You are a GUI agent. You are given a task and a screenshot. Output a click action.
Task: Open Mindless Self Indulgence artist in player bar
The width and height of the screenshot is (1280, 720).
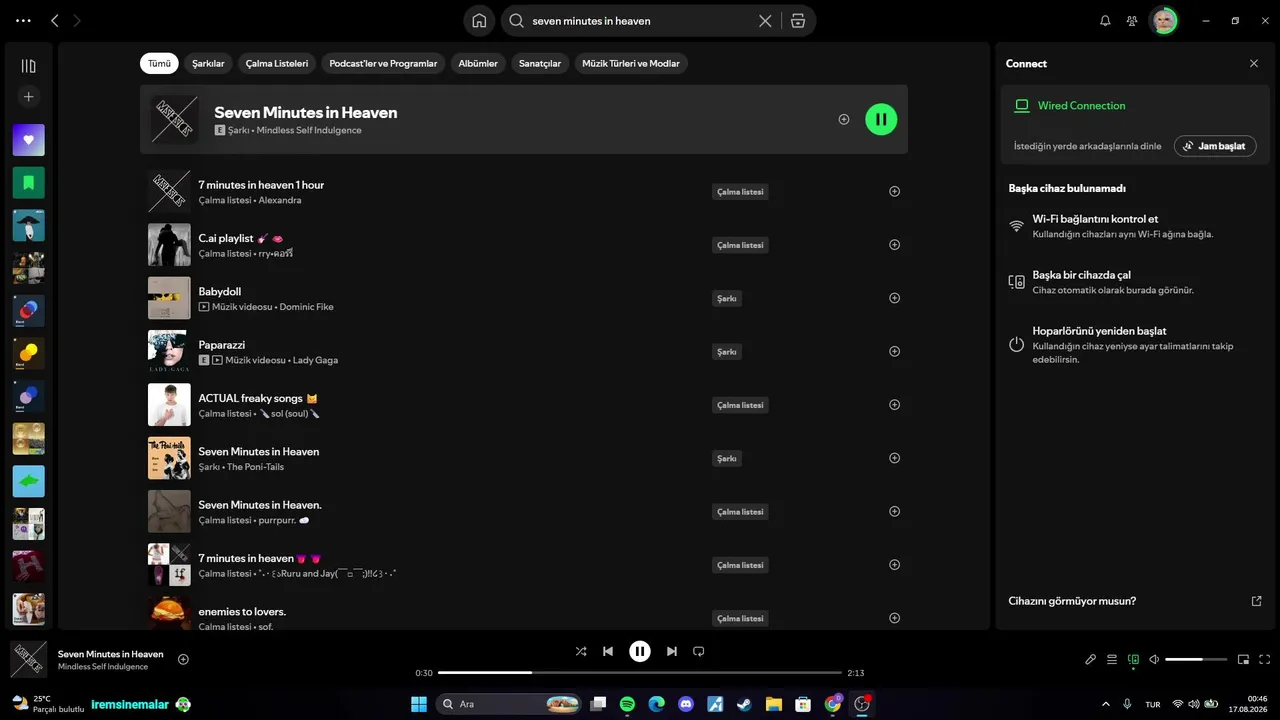103,667
